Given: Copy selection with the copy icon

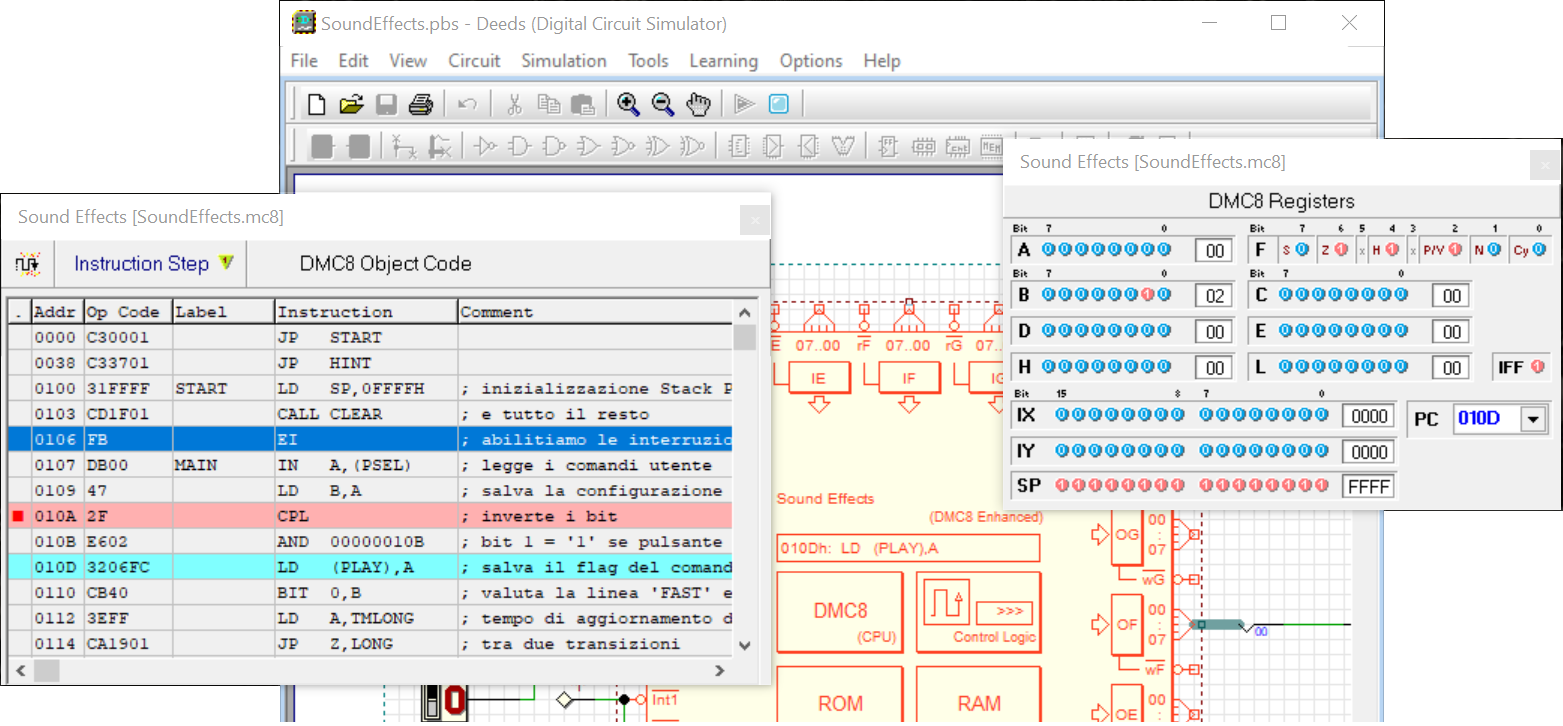Looking at the screenshot, I should pyautogui.click(x=549, y=104).
